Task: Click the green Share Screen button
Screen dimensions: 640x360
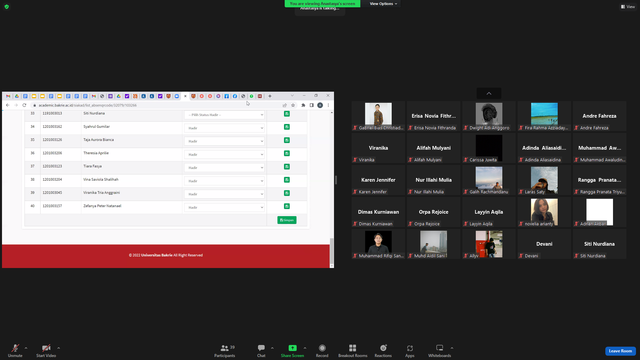Action: pyautogui.click(x=292, y=350)
